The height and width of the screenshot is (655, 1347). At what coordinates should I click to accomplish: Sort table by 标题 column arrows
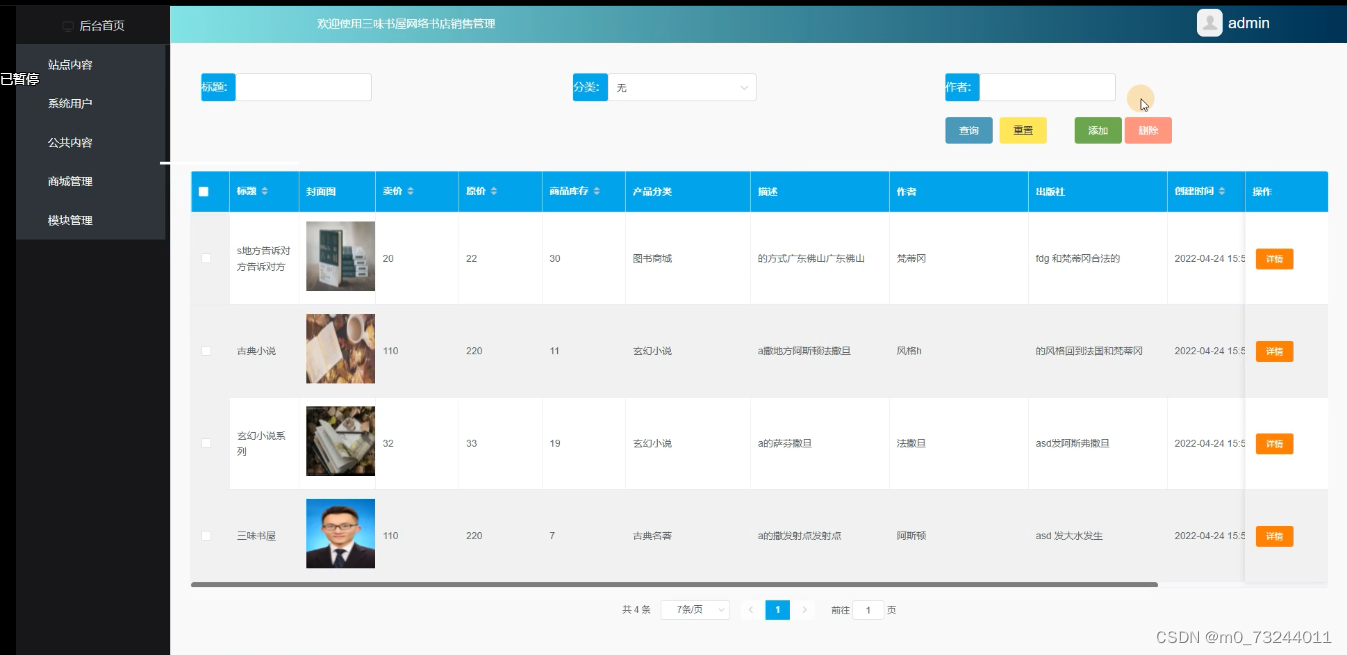tap(265, 191)
